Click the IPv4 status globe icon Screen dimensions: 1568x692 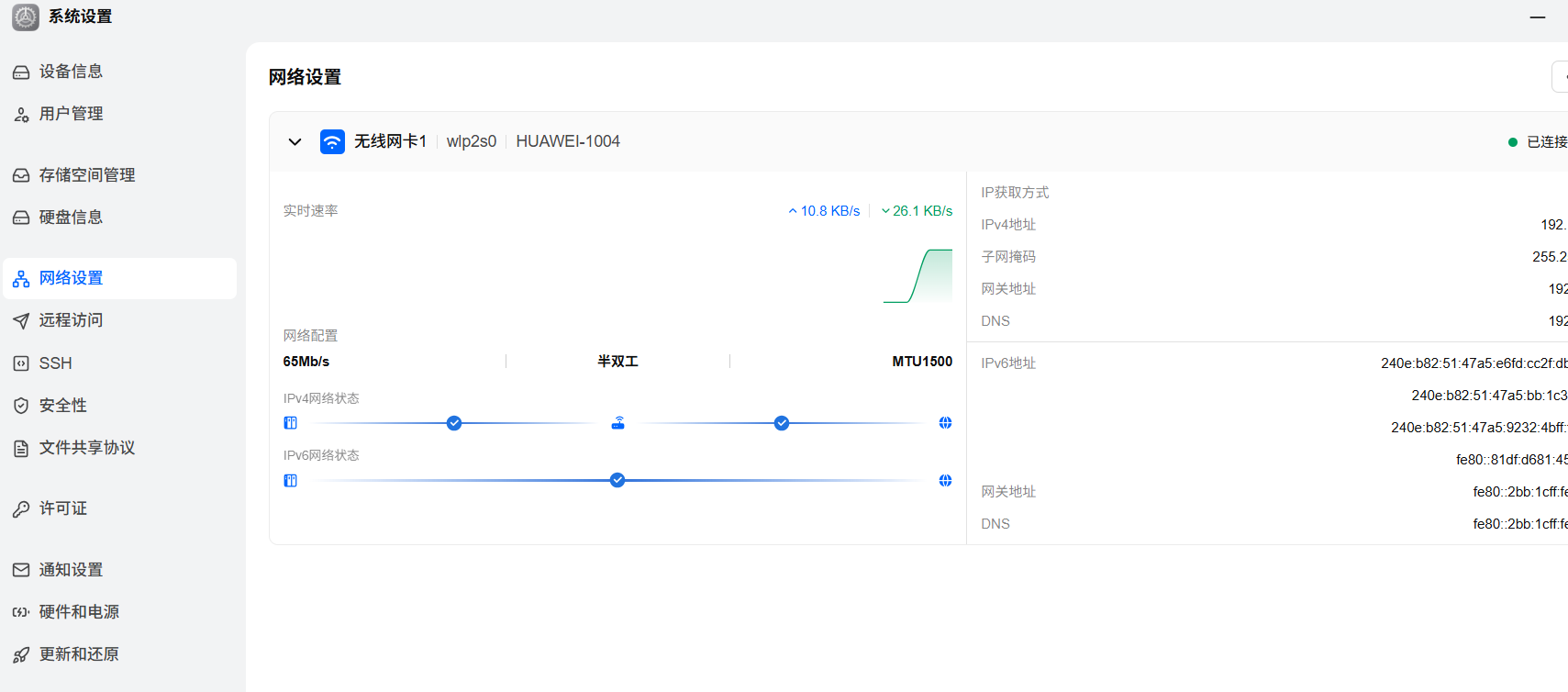(x=945, y=423)
